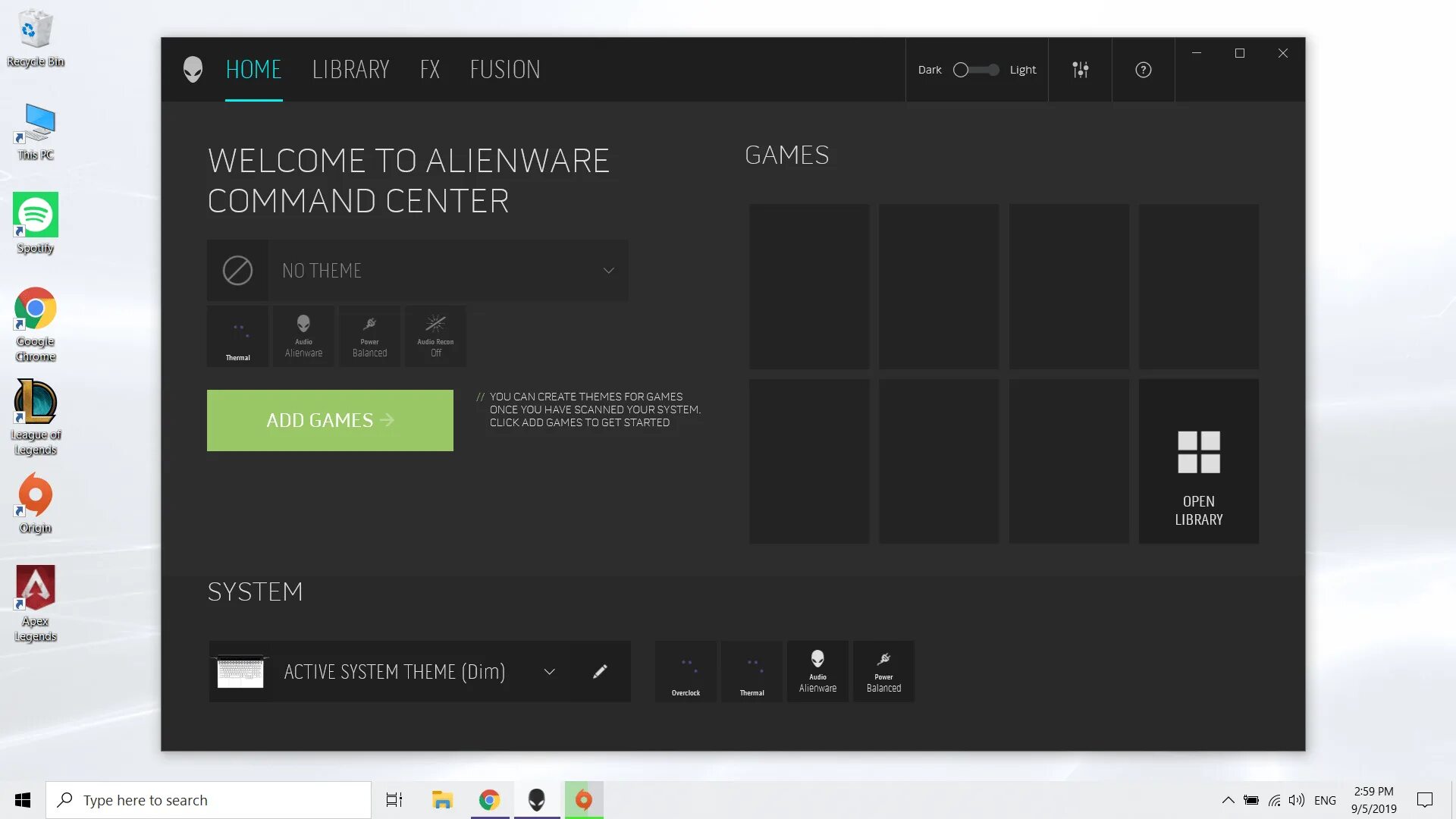Open the help question mark icon
Image resolution: width=1456 pixels, height=819 pixels.
point(1143,70)
